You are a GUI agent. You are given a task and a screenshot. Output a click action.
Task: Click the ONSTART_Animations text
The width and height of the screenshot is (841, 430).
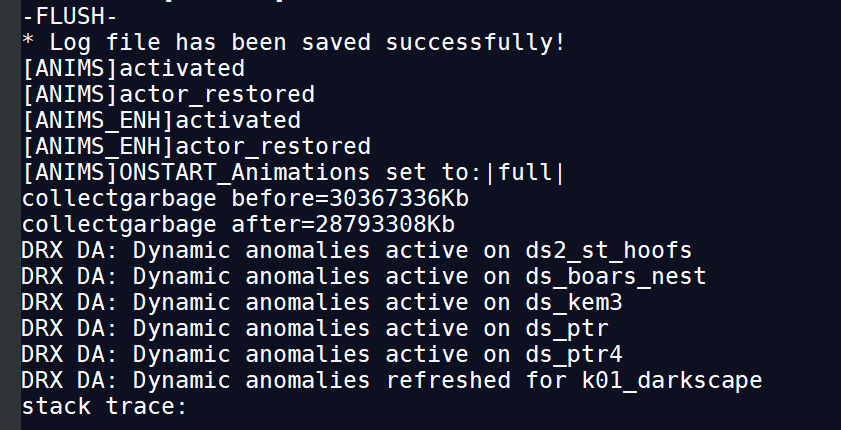coord(244,173)
